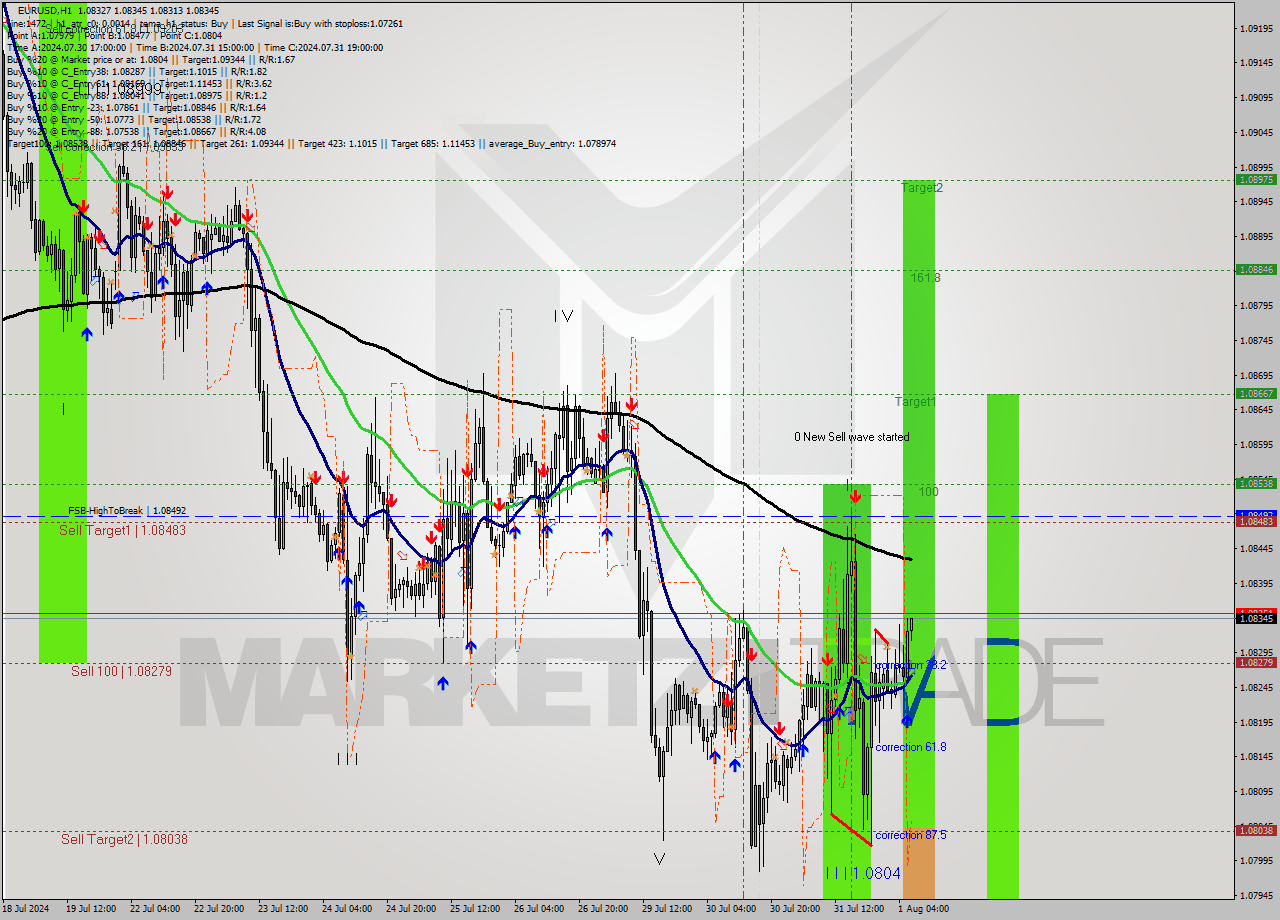Click the '1 Aug 04:00' time axis label
The image size is (1280, 920).
tap(923, 908)
